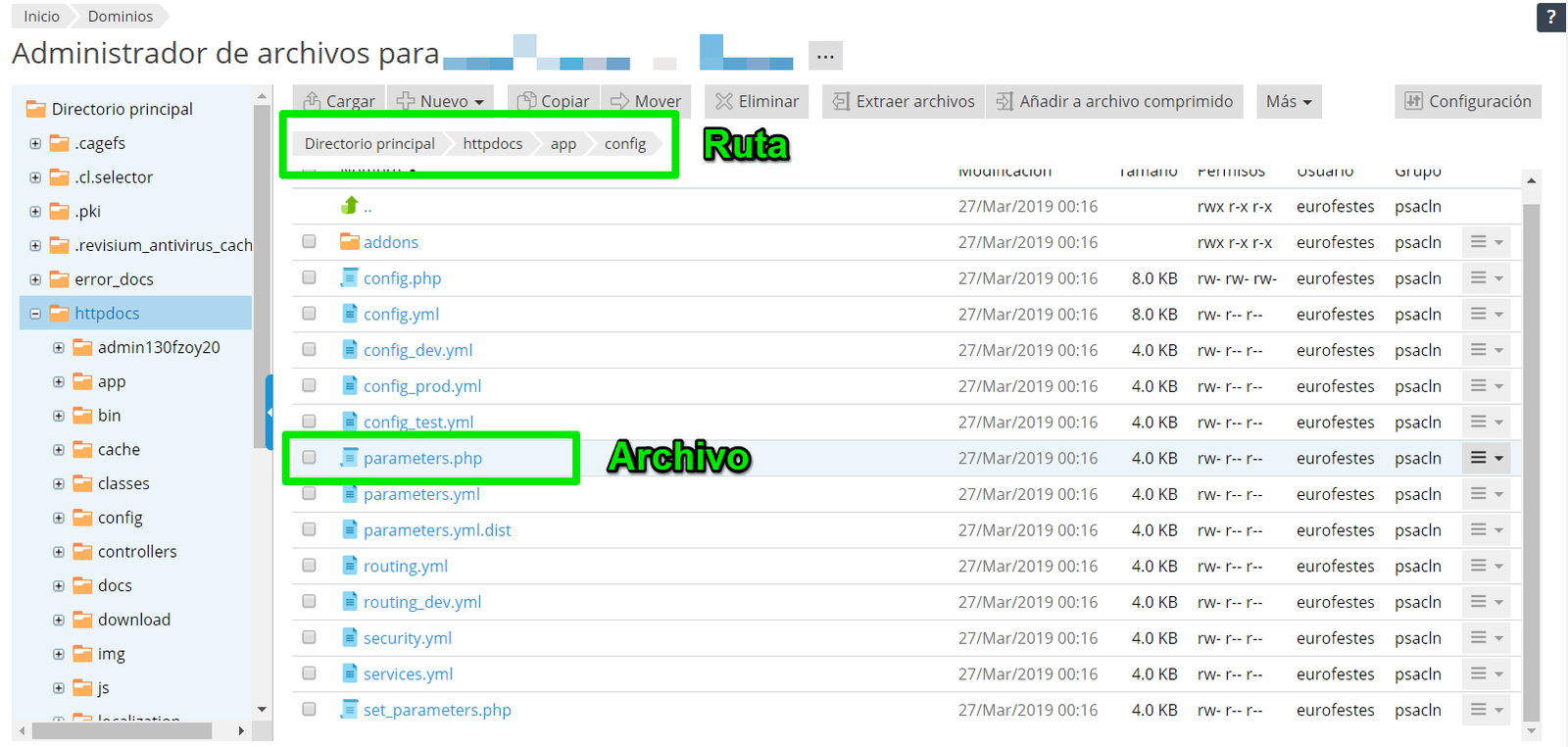The image size is (1568, 747).
Task: Select the classes folder in the tree
Action: tap(123, 483)
